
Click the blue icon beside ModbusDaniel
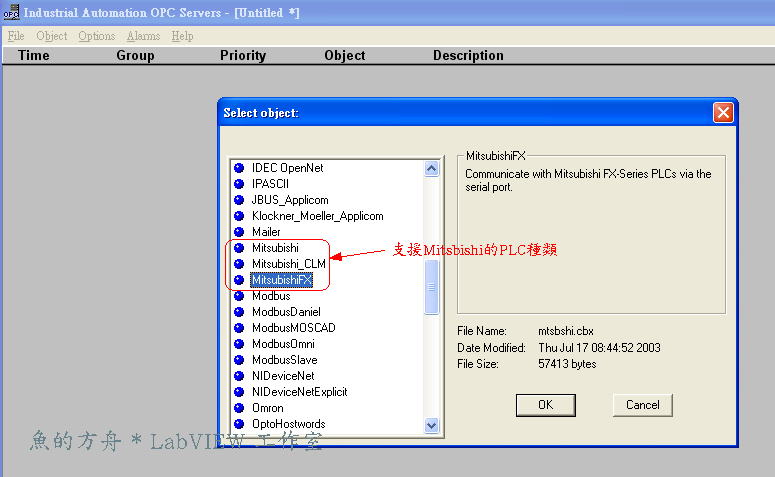tap(239, 312)
